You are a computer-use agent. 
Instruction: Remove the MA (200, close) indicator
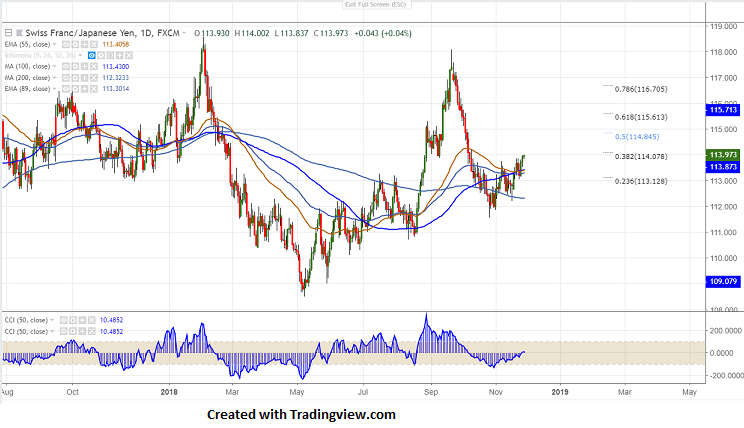point(94,78)
